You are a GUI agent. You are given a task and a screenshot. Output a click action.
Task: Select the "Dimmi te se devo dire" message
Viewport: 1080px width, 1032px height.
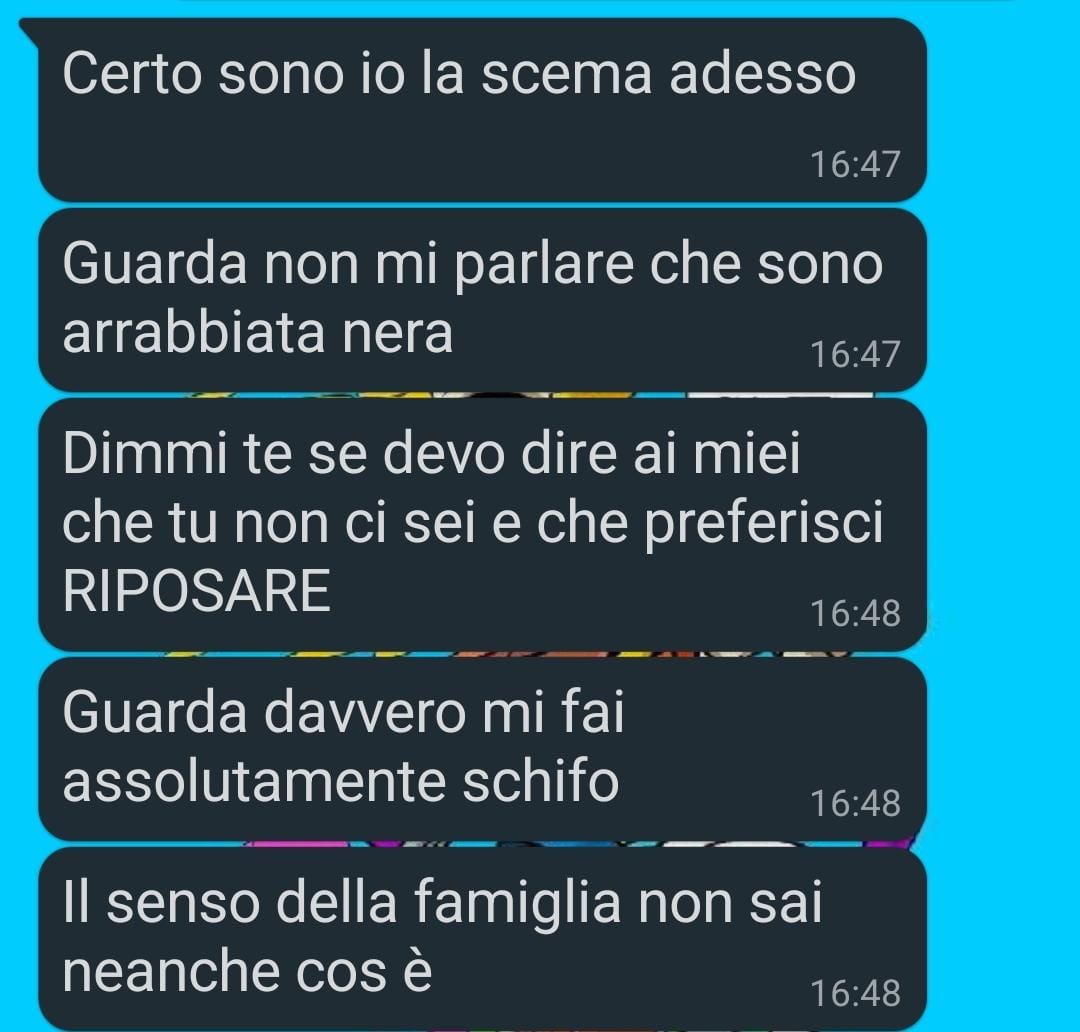(482, 524)
